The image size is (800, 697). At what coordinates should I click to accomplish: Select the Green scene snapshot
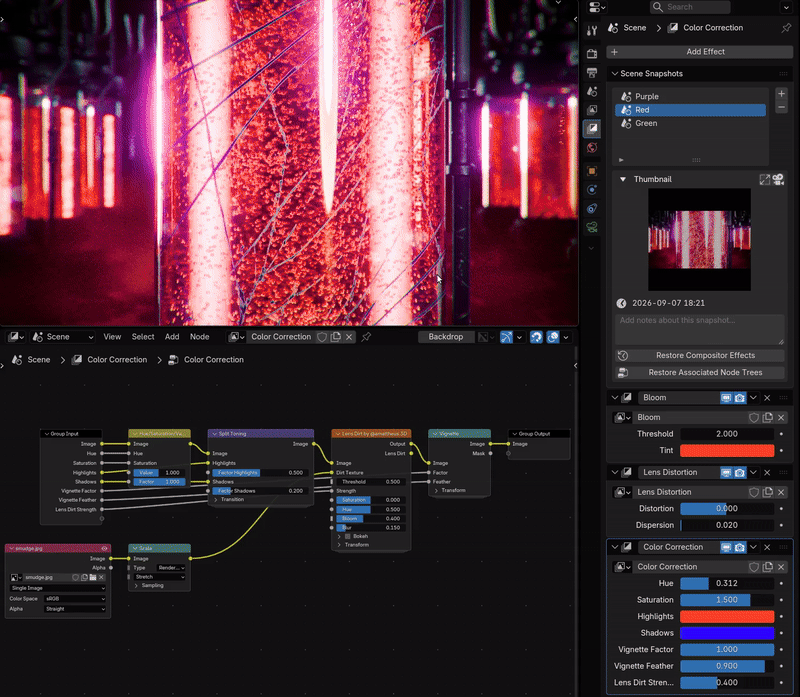[x=690, y=123]
